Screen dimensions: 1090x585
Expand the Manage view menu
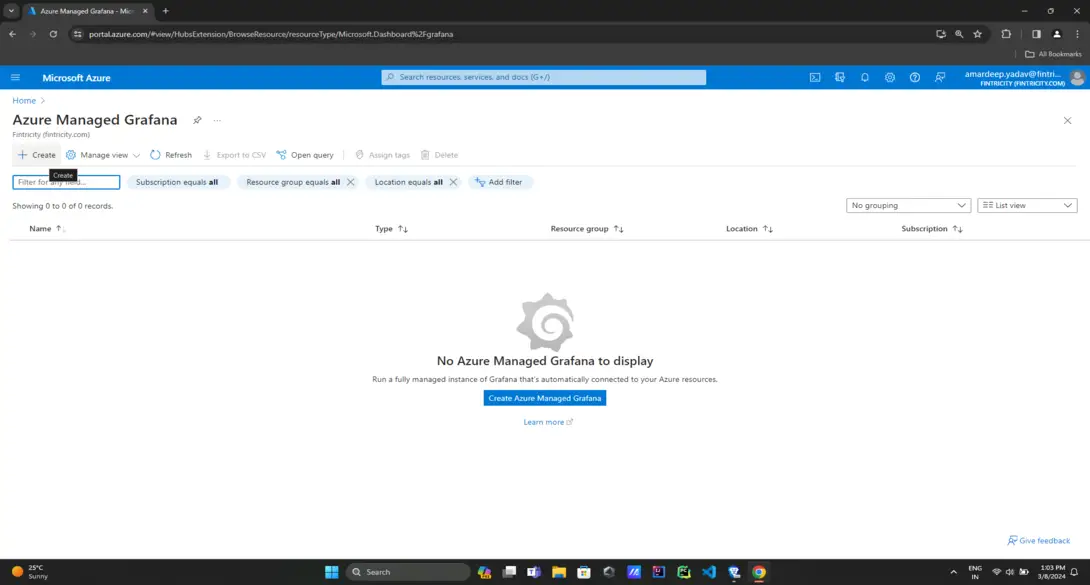point(103,155)
